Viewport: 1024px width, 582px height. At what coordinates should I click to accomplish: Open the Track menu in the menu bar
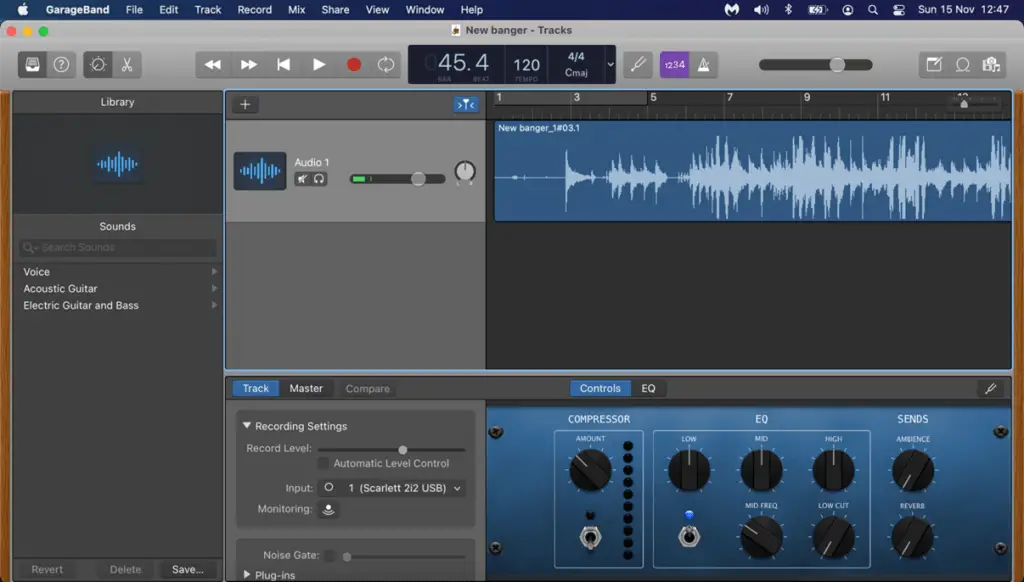(208, 10)
